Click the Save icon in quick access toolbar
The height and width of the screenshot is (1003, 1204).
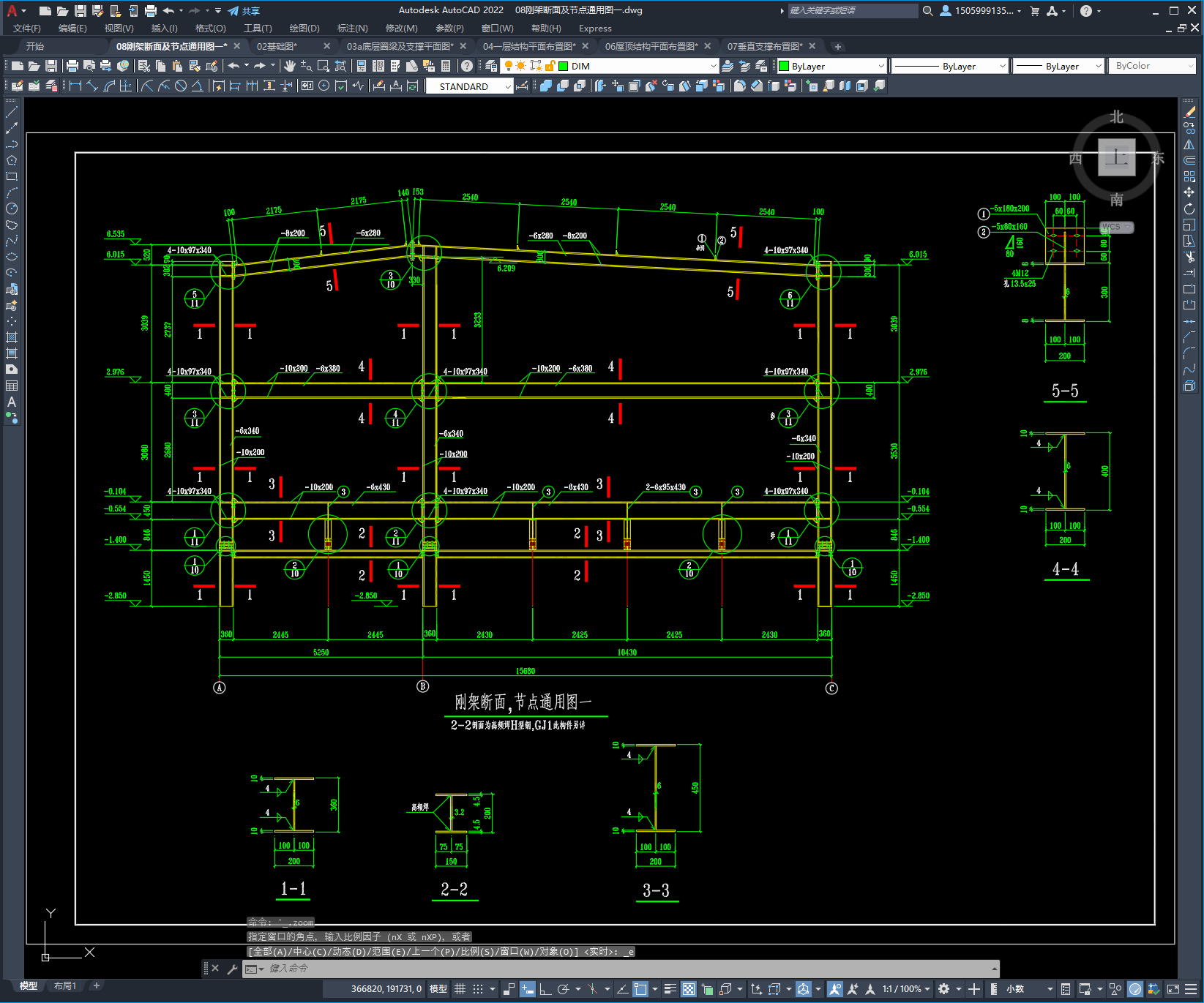click(x=81, y=11)
